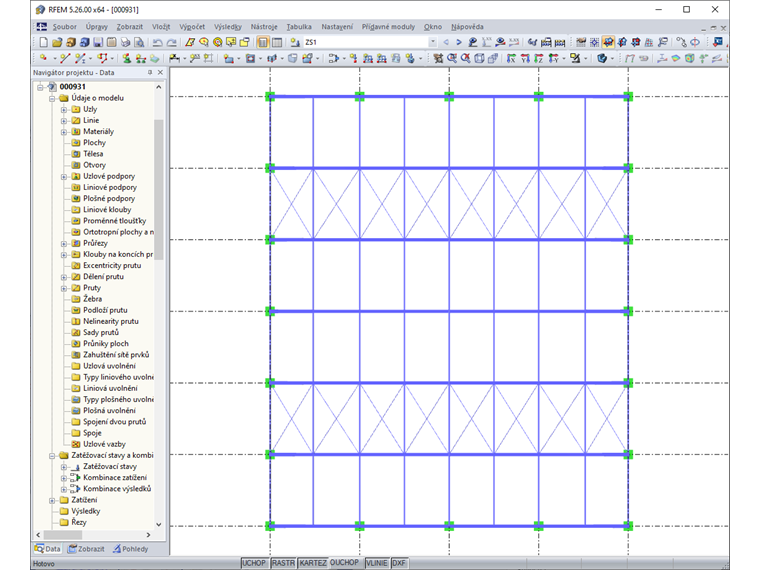This screenshot has height=570, width=760.
Task: Select Žebra in navigator tree
Action: (92, 299)
